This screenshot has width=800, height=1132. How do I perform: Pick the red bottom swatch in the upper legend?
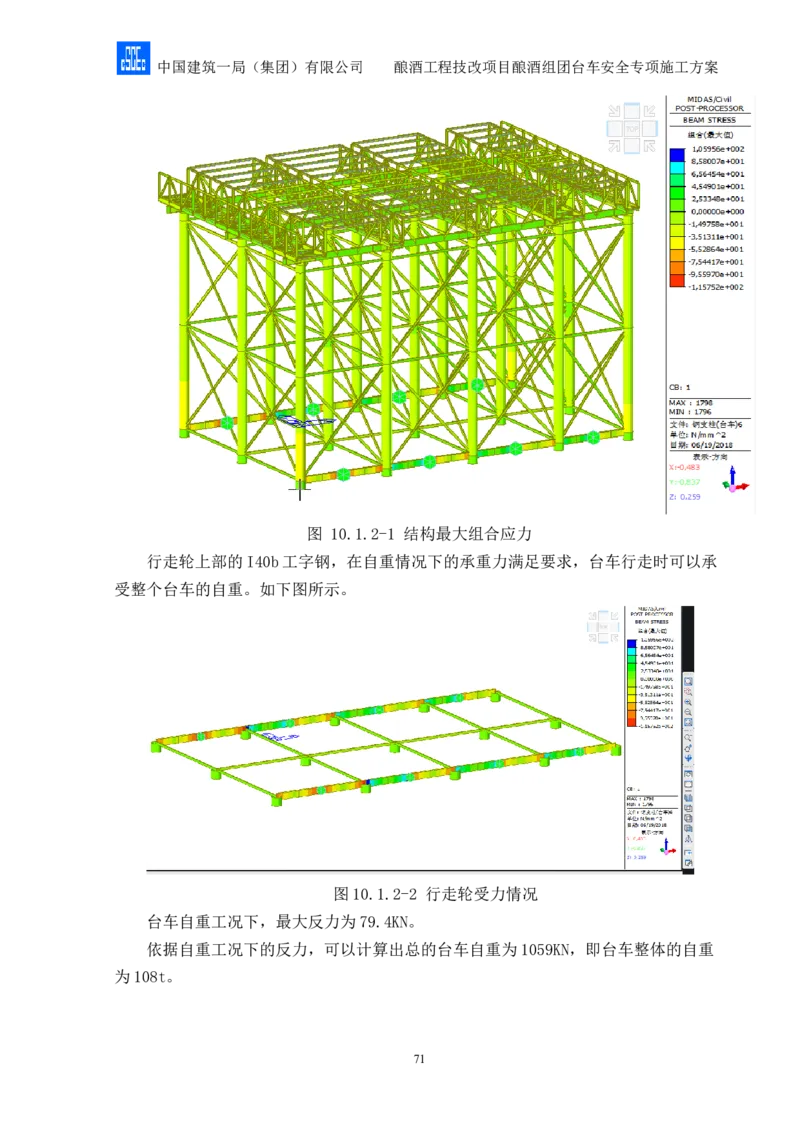(678, 281)
